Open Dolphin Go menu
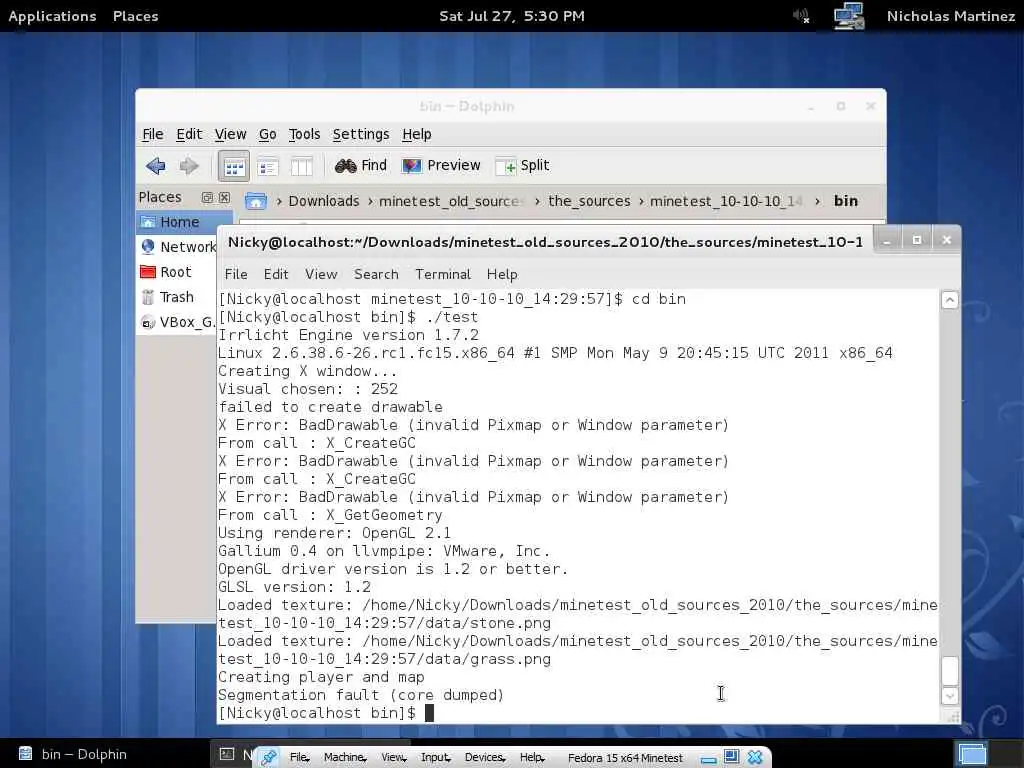Screen dimensions: 1024x768 [x=268, y=134]
